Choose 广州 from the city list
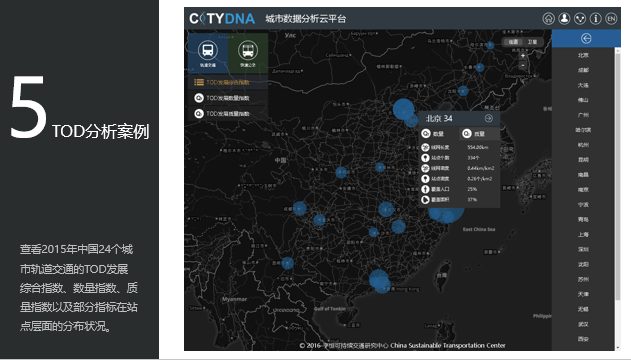 pos(583,115)
